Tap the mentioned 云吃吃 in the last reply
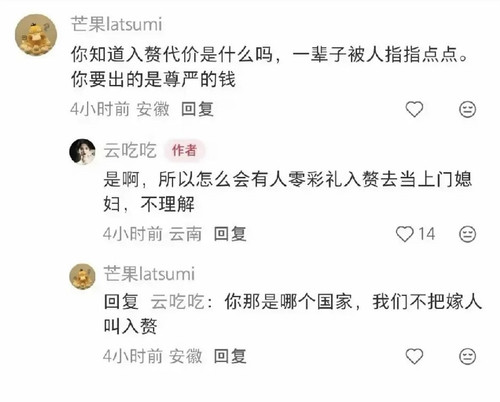Viewport: 500px width, 402px height. [177, 302]
